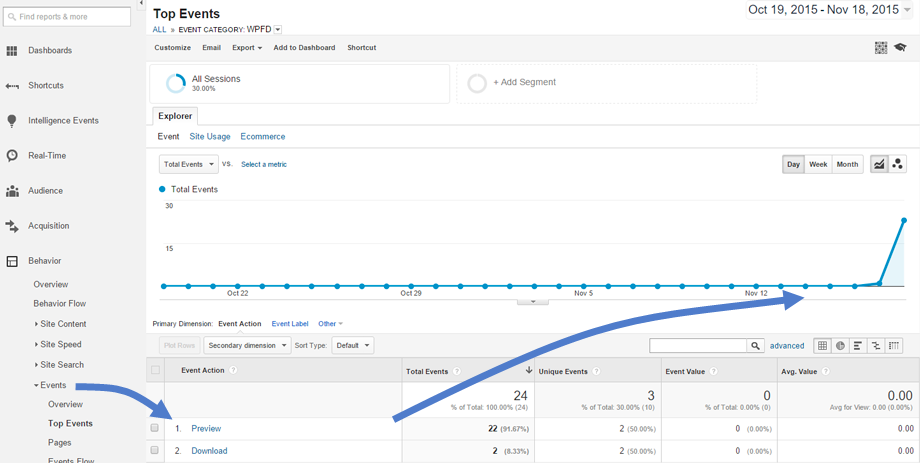
Task: Click the last data point on chart
Action: point(904,220)
